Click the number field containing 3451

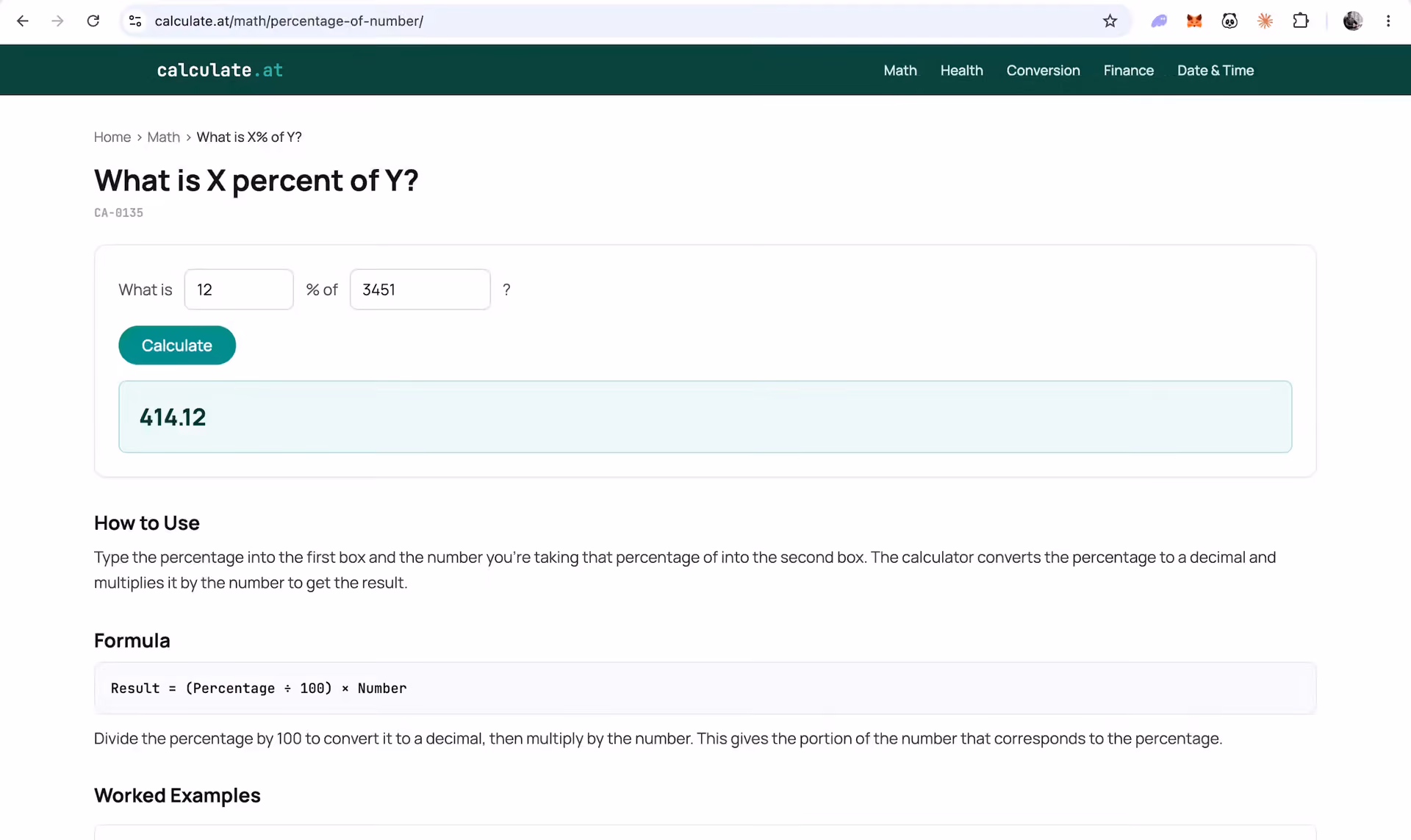(420, 290)
